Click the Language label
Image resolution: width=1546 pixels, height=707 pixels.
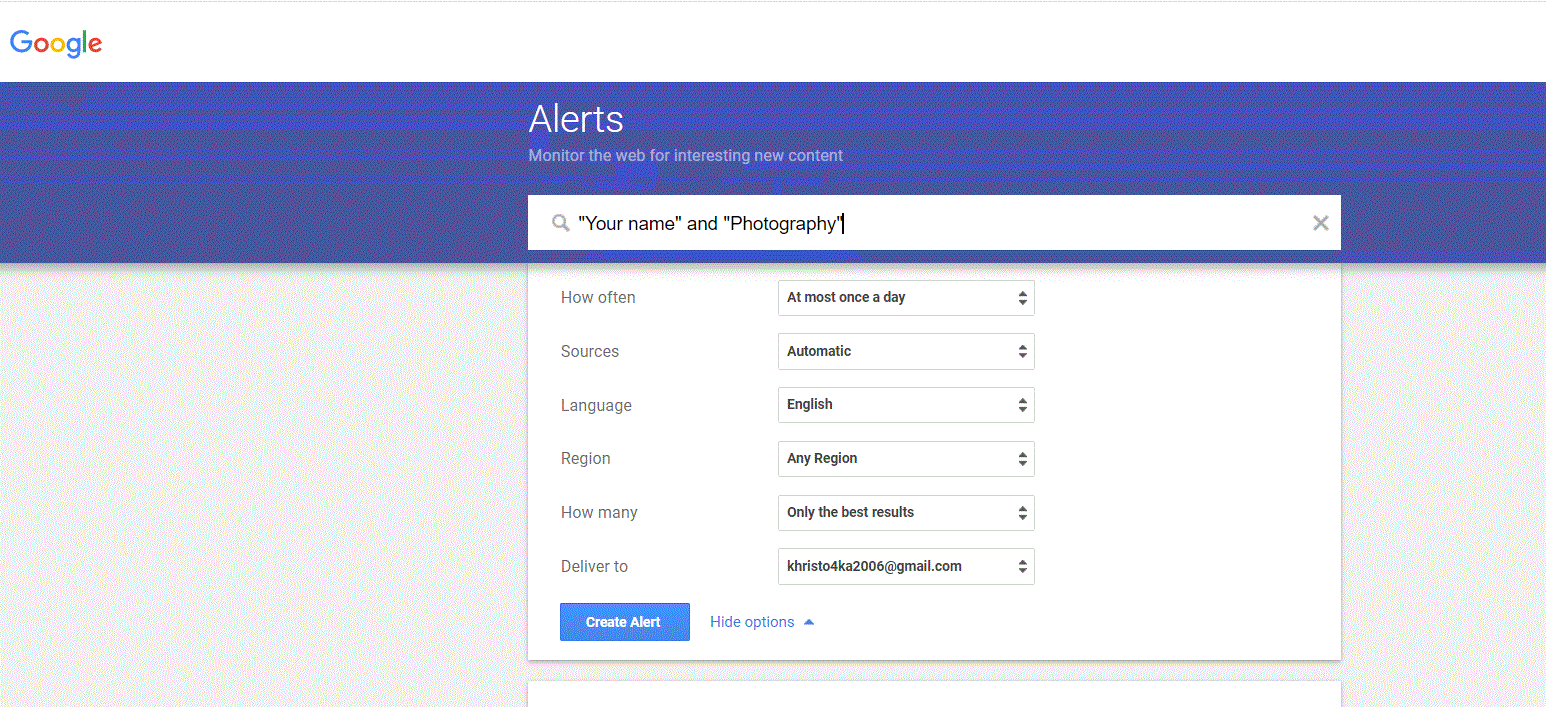596,406
